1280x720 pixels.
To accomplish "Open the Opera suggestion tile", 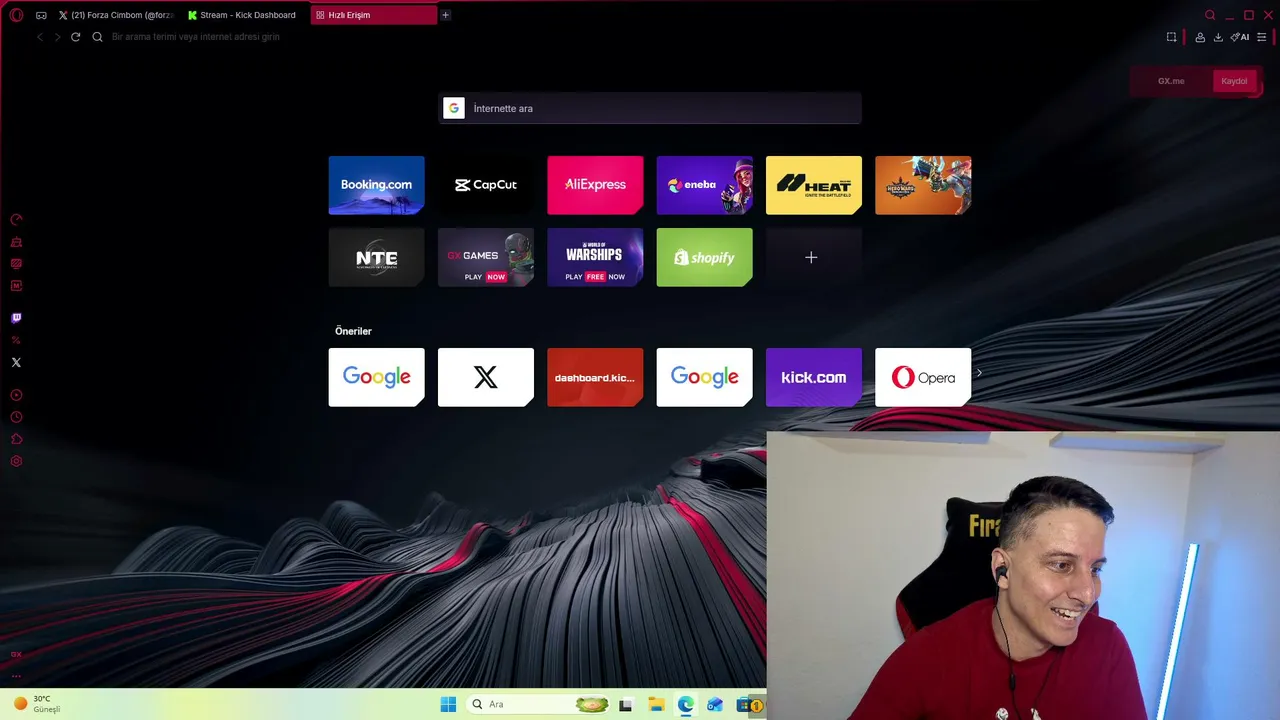I will (x=923, y=377).
